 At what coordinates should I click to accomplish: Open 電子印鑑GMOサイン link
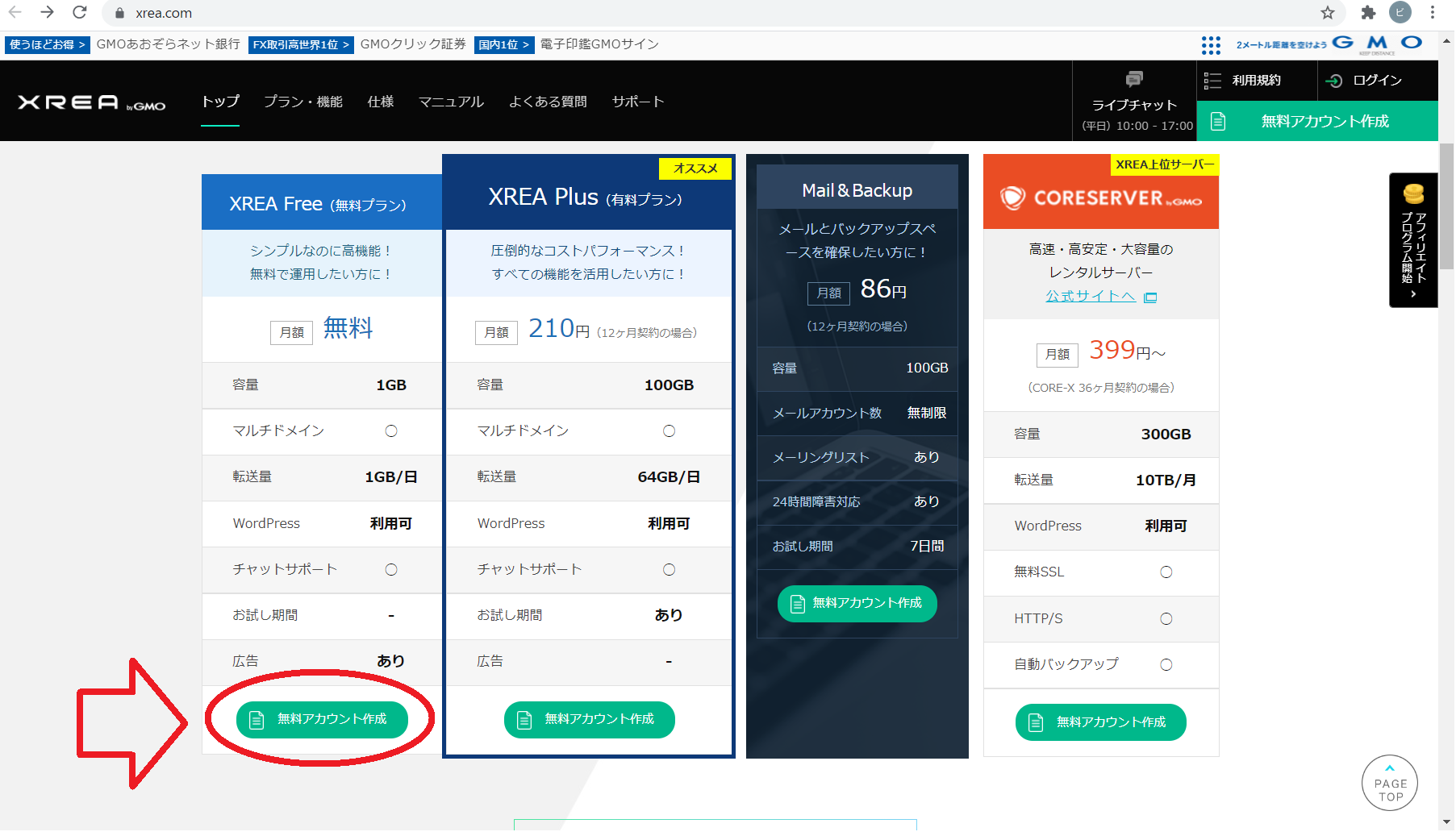pyautogui.click(x=599, y=44)
